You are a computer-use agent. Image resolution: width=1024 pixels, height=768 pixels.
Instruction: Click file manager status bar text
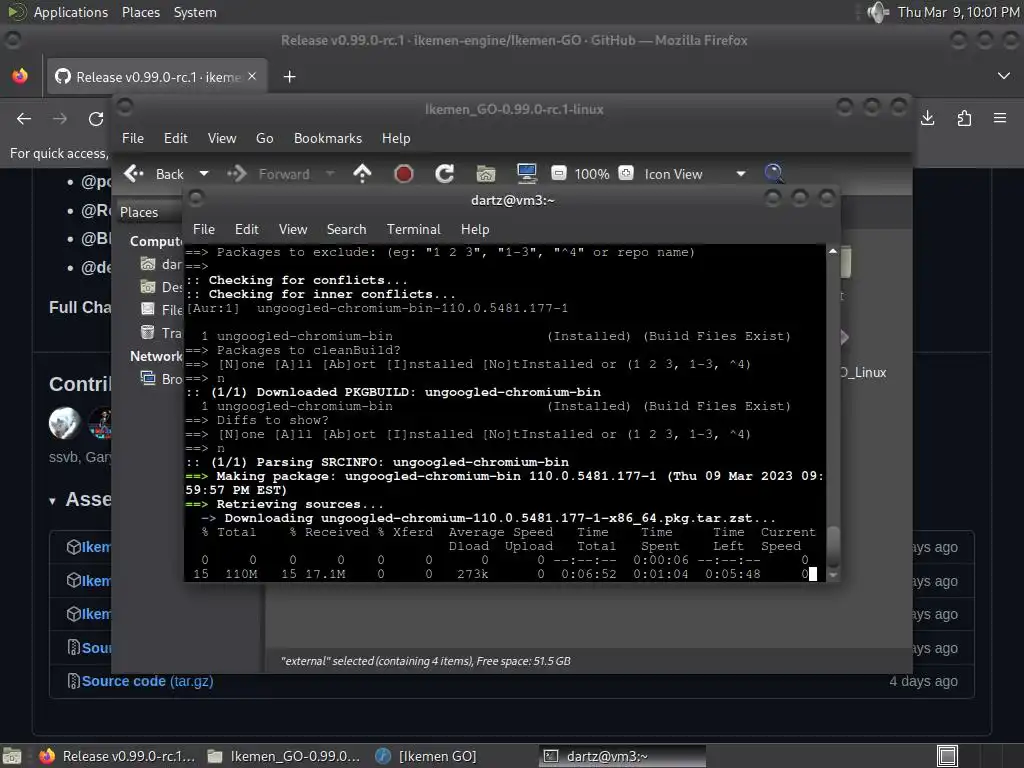425,661
